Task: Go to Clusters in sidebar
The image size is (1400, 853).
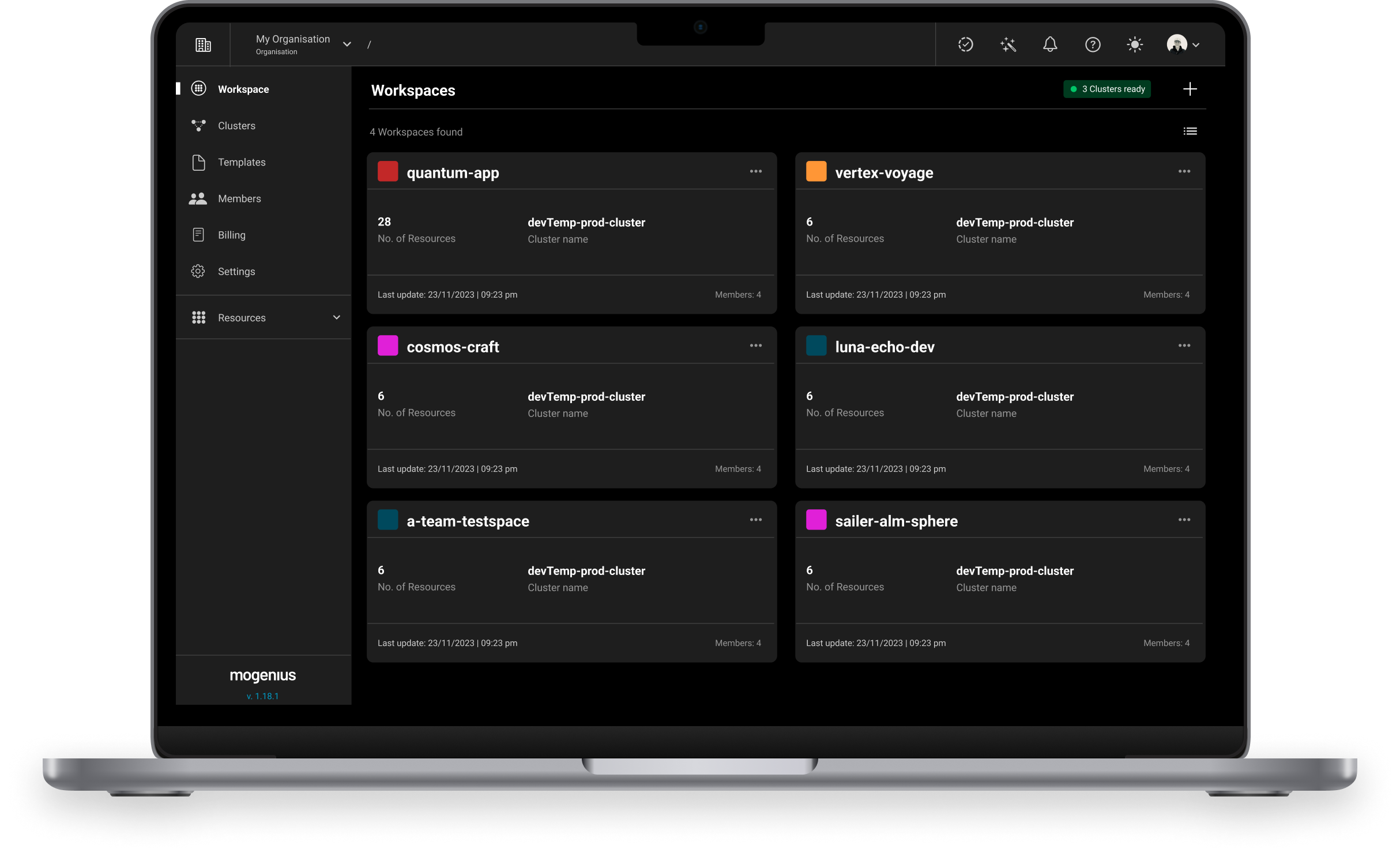Action: [236, 126]
